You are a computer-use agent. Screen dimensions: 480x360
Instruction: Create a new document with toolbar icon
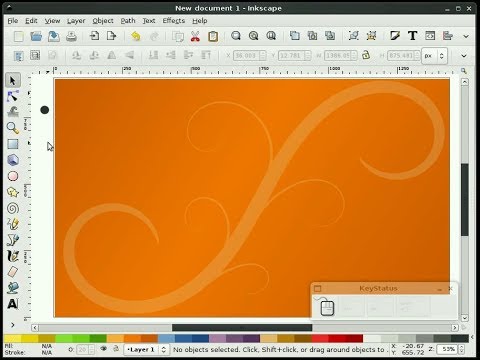pos(18,36)
